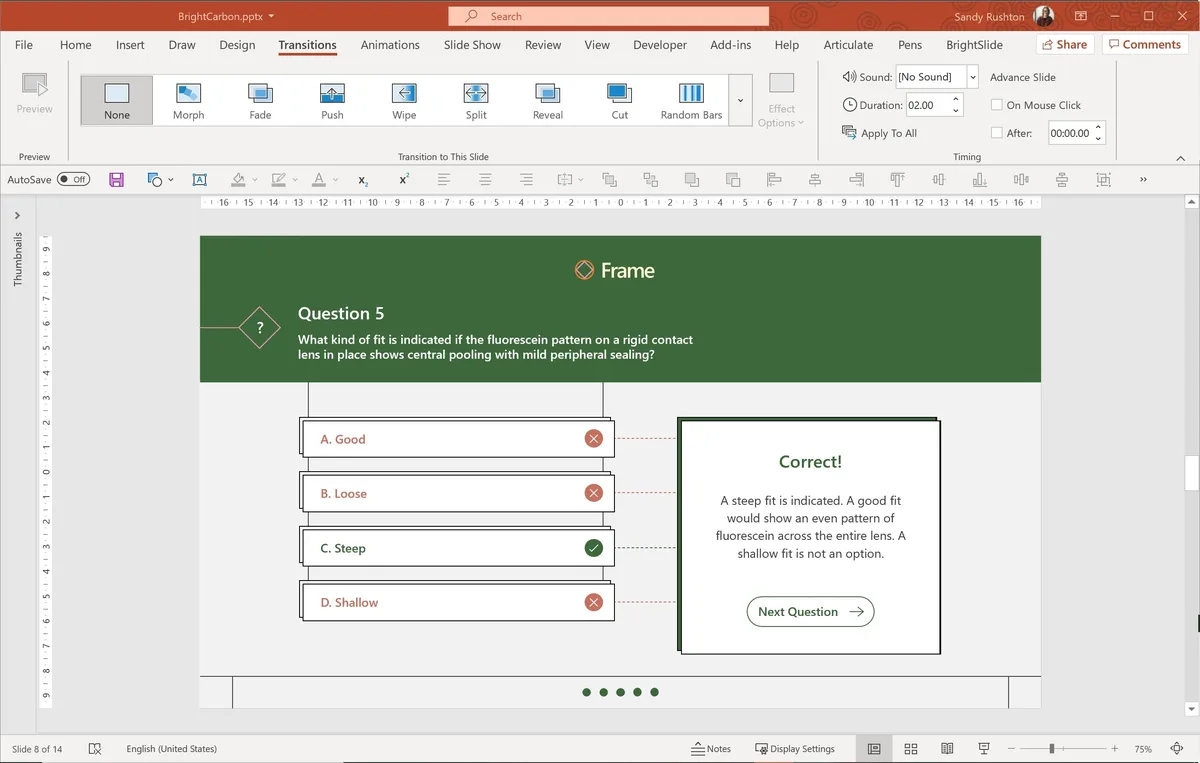Open the Comments pane
1200x763 pixels.
[1144, 44]
